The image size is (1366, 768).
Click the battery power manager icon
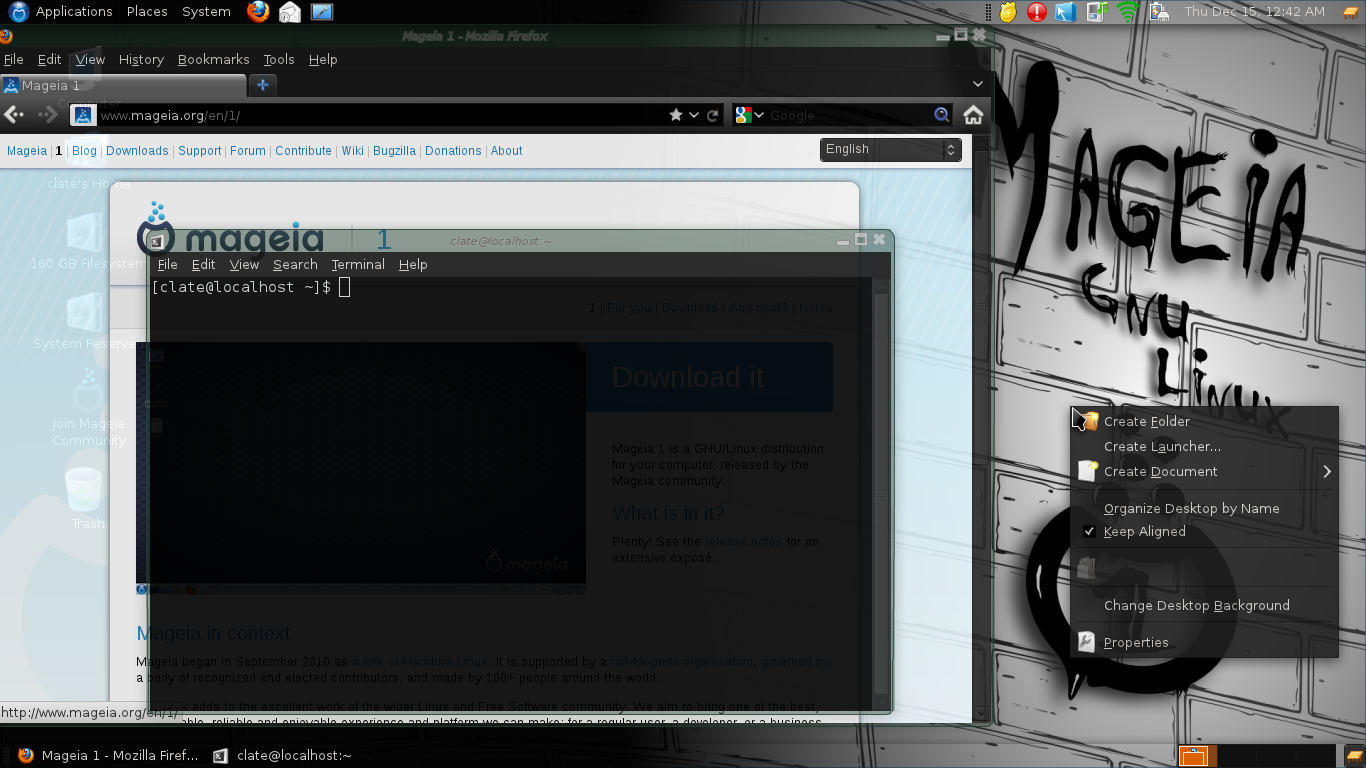point(1159,12)
